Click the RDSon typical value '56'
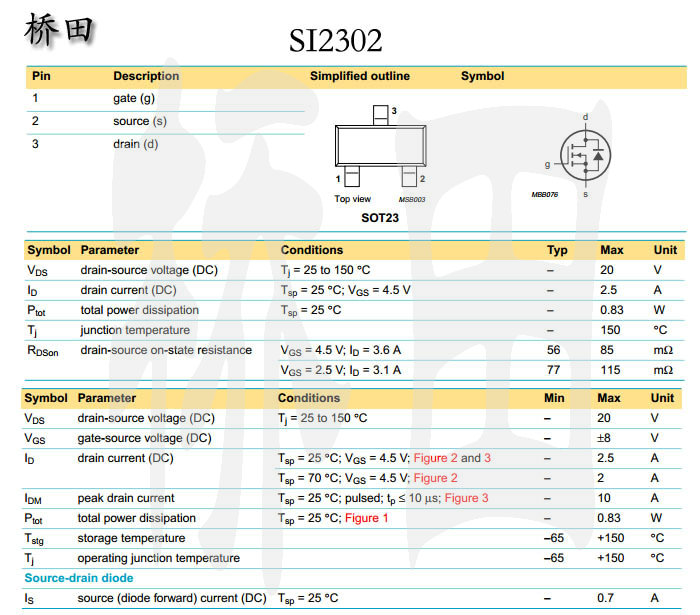Viewport: 700px width, 615px height. 554,350
